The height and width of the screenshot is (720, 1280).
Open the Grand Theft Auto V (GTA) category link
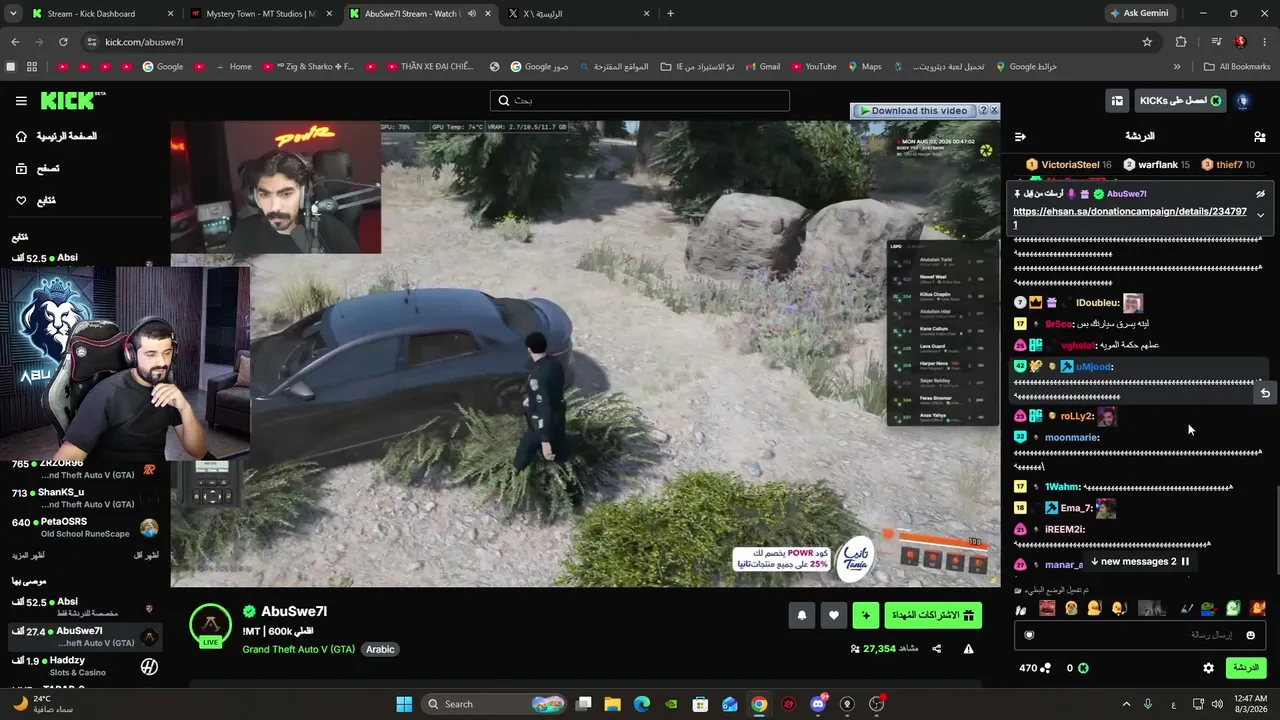click(298, 649)
